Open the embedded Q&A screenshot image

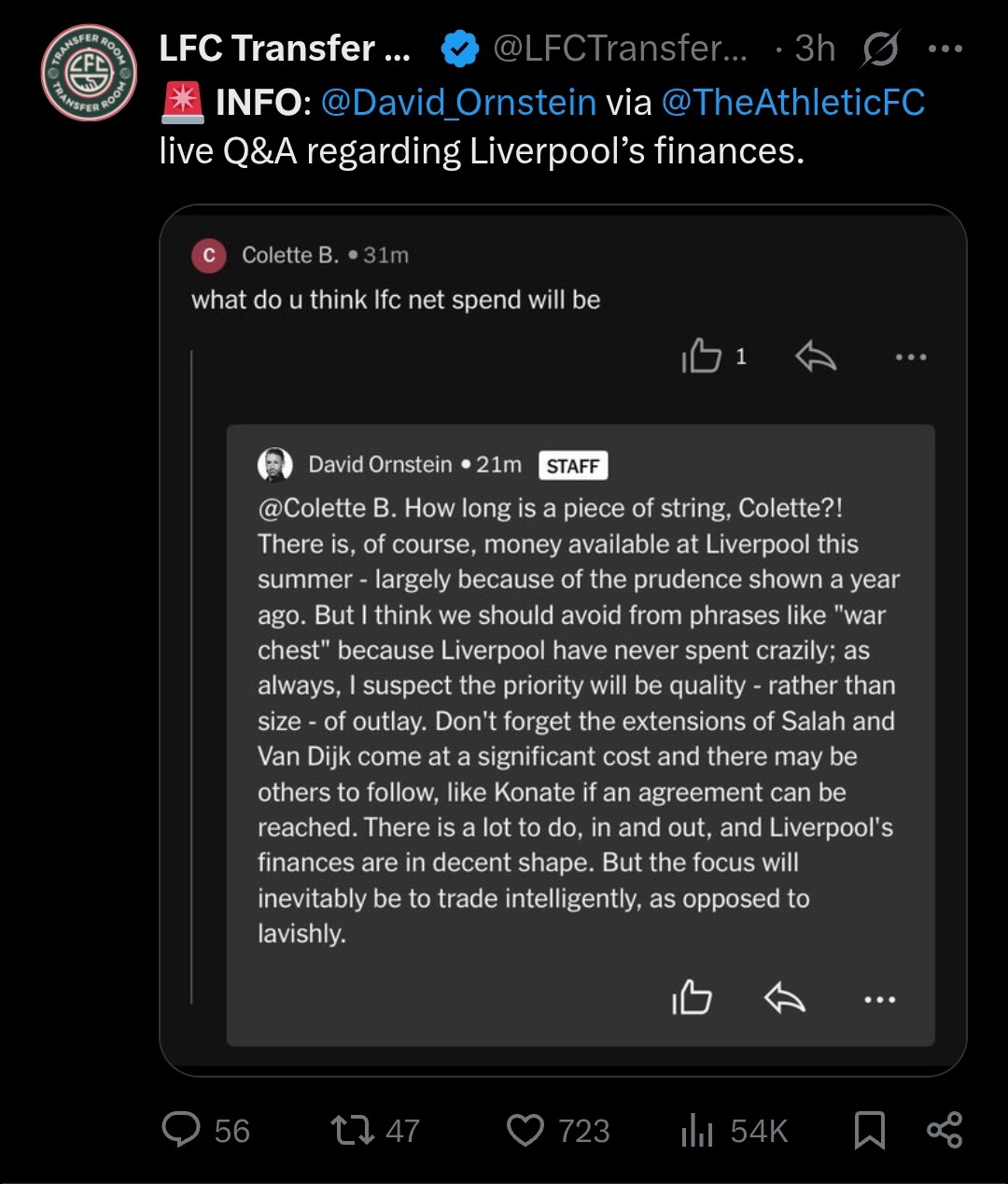click(563, 641)
